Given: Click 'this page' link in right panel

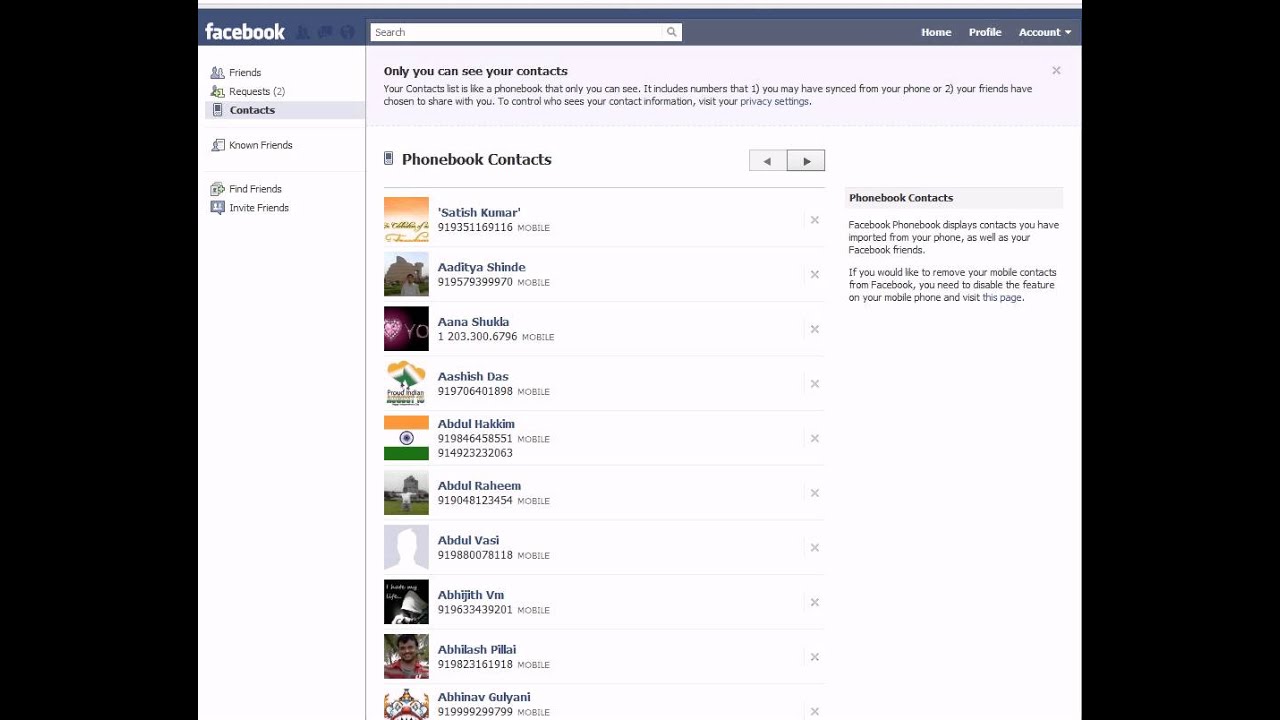Looking at the screenshot, I should coord(1002,298).
